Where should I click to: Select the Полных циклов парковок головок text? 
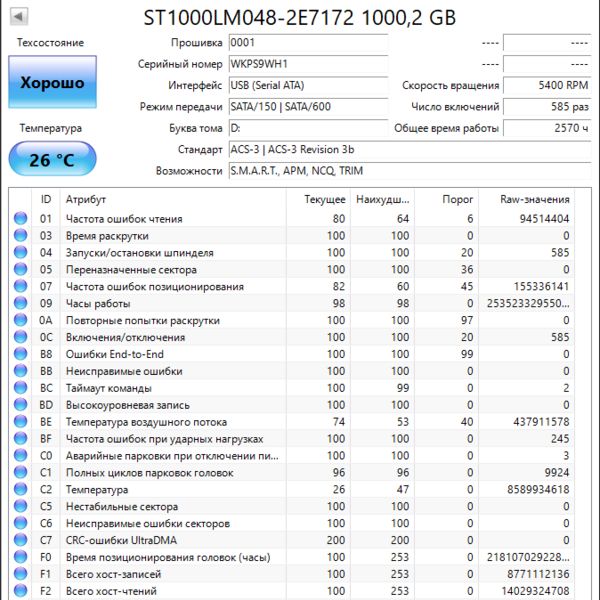(150, 473)
